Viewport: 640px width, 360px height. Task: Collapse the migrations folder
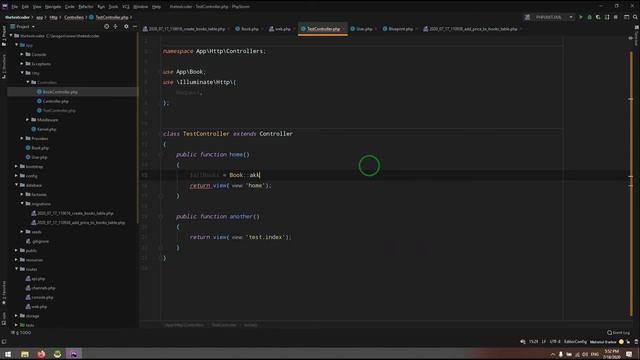(22, 204)
